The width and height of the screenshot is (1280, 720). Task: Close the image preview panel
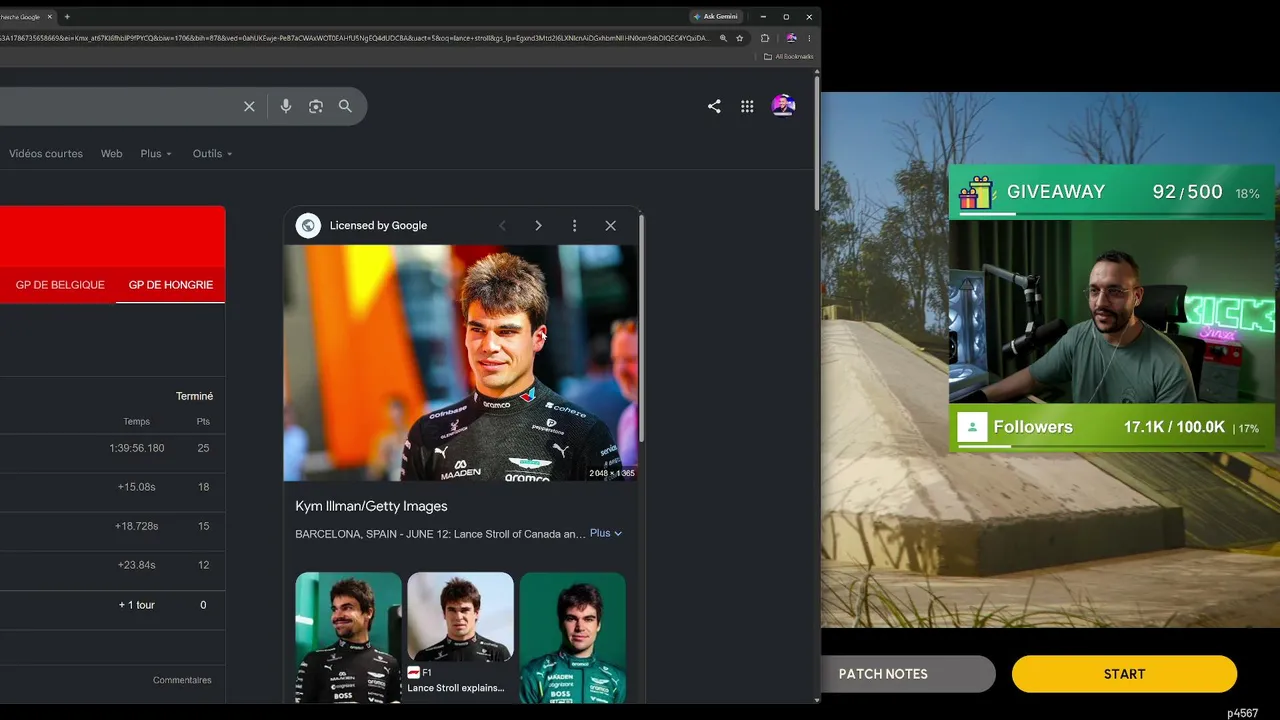click(610, 226)
